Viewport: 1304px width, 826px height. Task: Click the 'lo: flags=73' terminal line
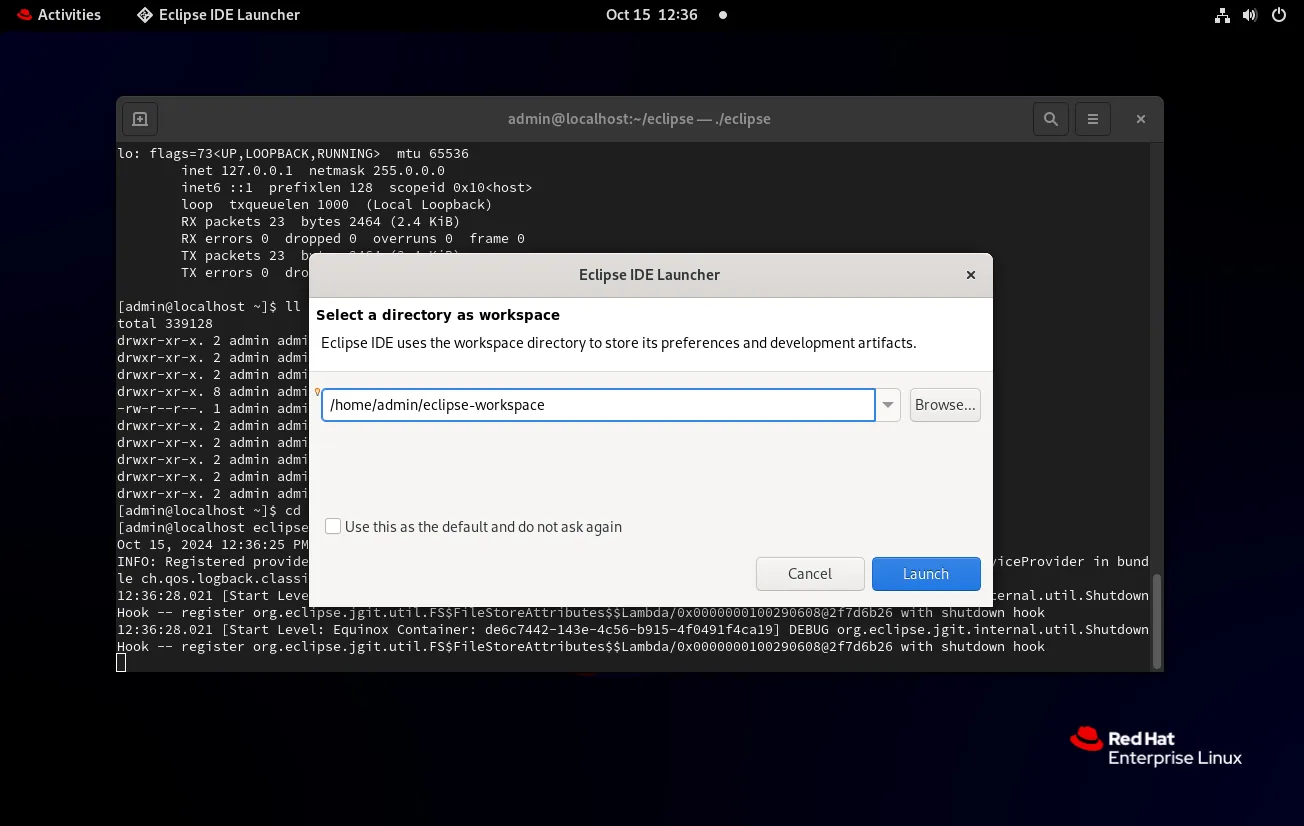293,153
